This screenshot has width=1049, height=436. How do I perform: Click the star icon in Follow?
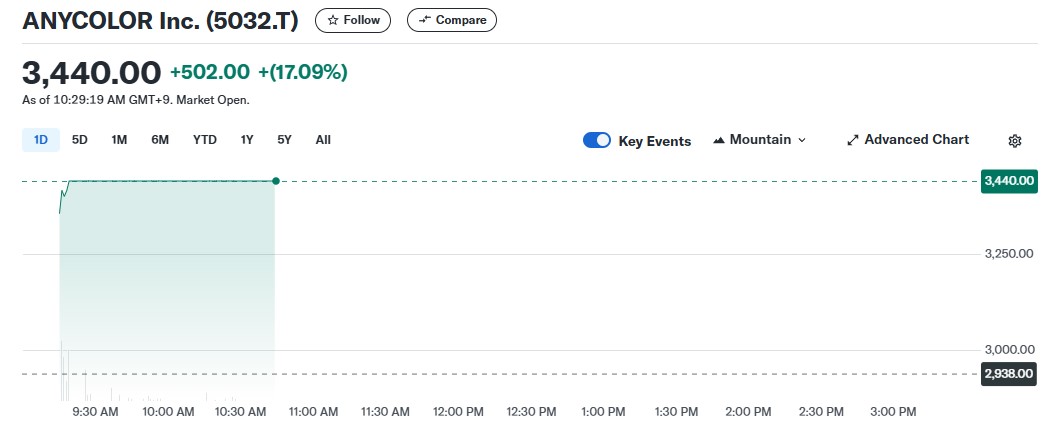[x=333, y=20]
